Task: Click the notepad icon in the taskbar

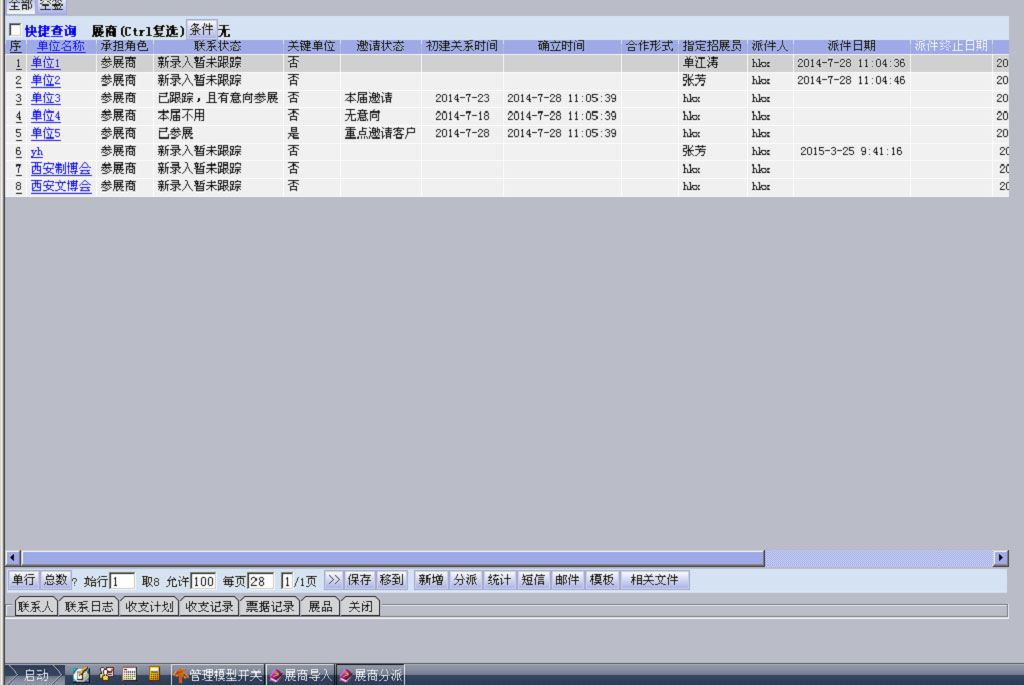Action: pos(81,675)
